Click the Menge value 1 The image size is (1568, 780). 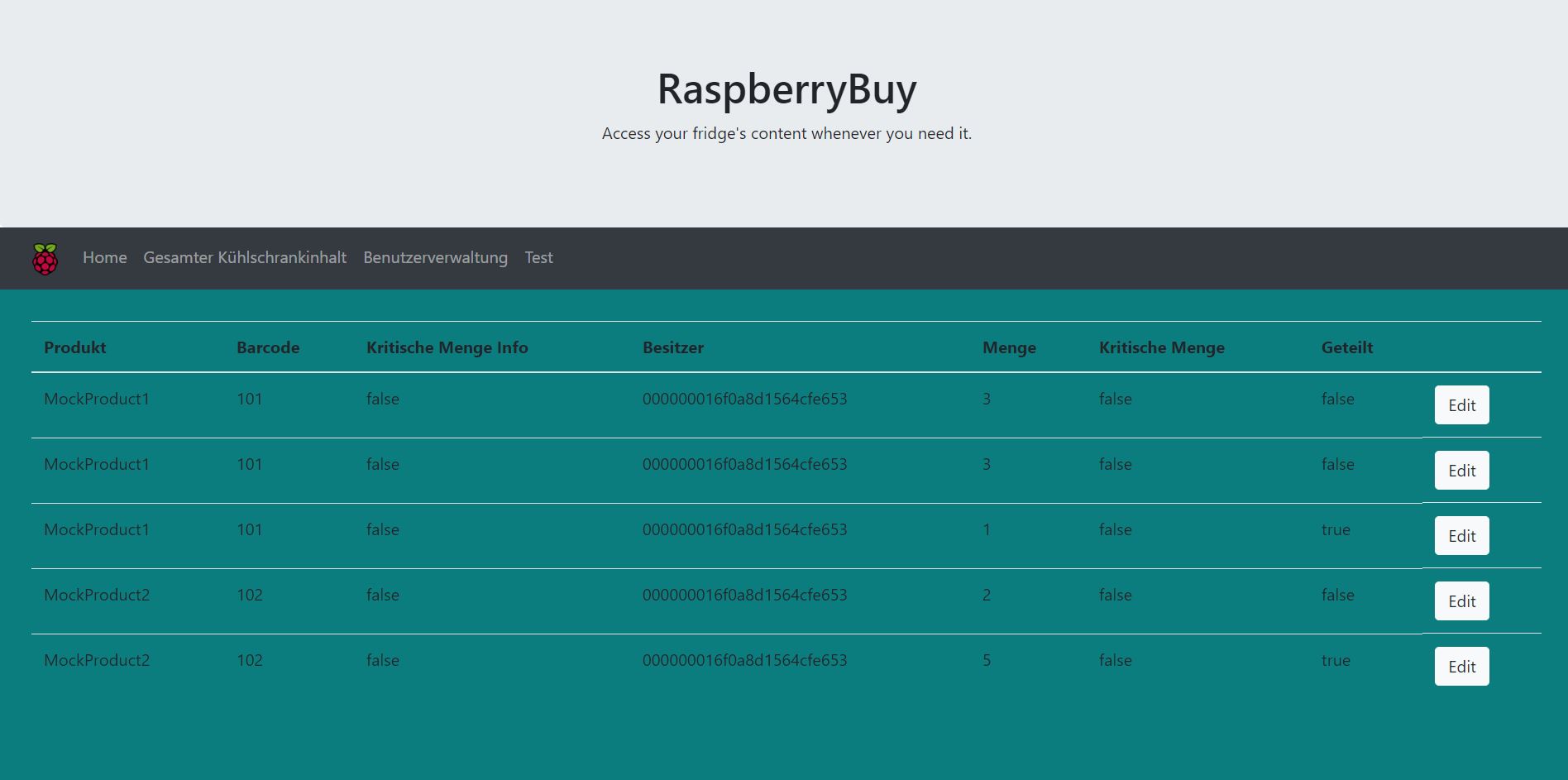pyautogui.click(x=987, y=529)
